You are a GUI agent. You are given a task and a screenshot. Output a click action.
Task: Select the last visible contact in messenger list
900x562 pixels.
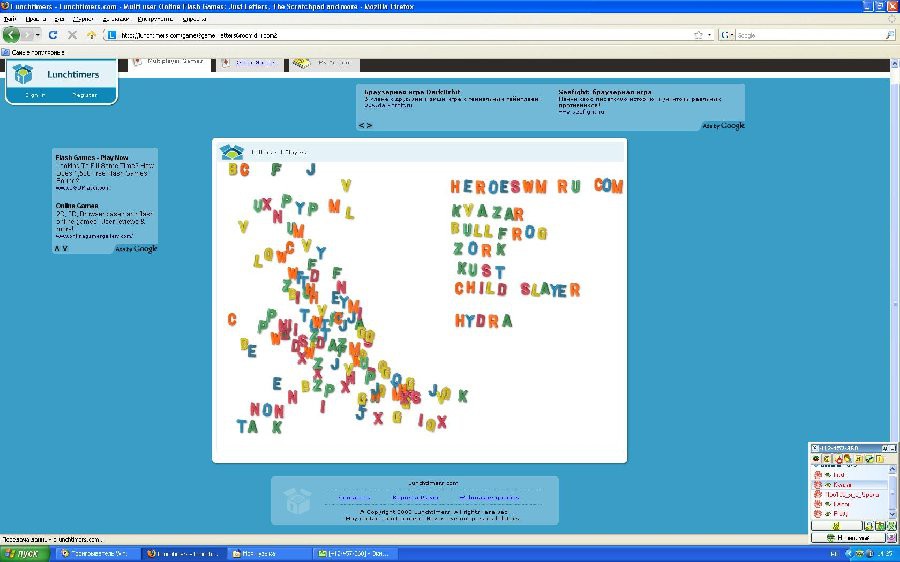(x=849, y=514)
